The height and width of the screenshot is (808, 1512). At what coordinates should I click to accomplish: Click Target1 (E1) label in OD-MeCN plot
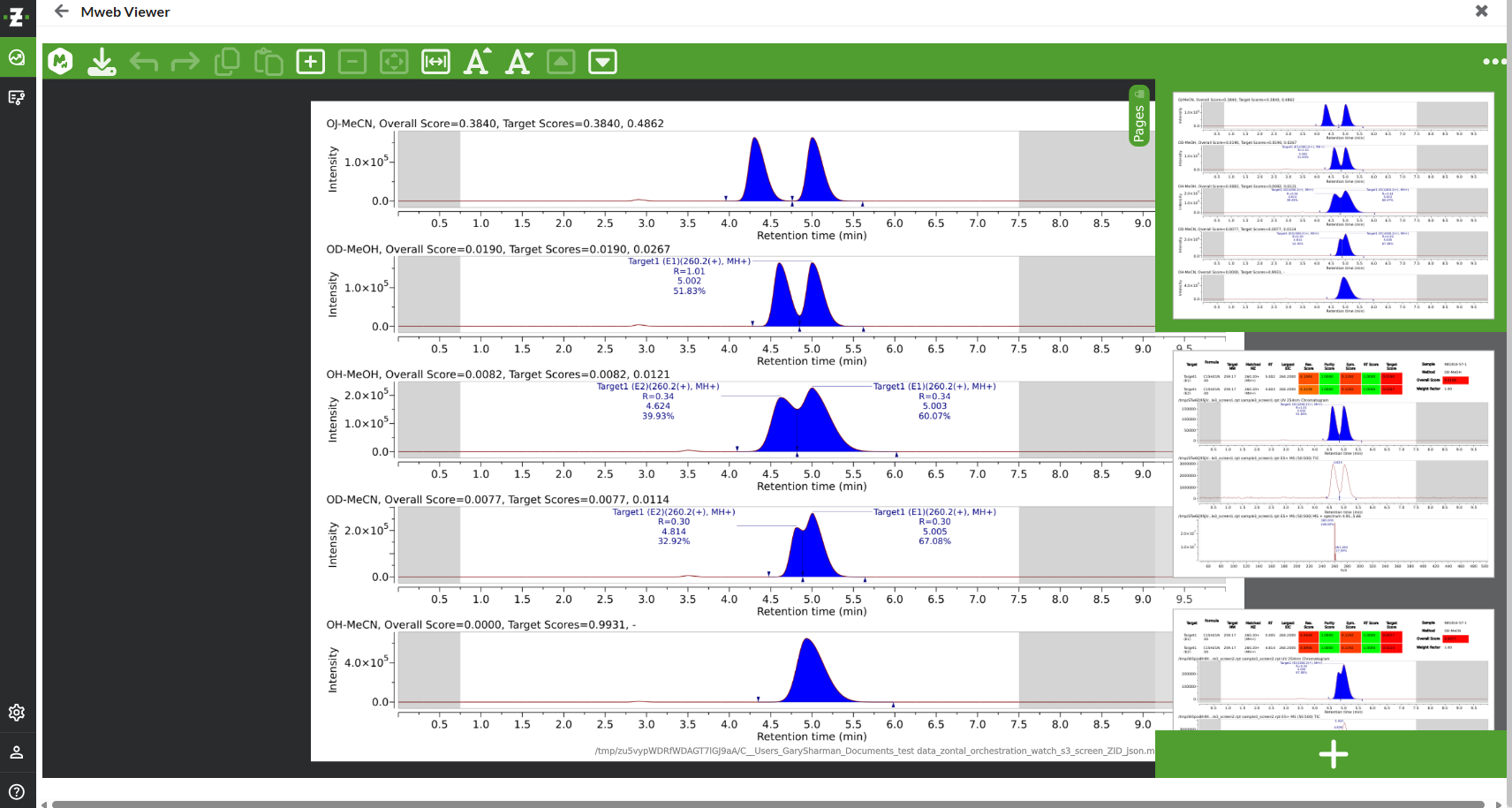pyautogui.click(x=934, y=512)
